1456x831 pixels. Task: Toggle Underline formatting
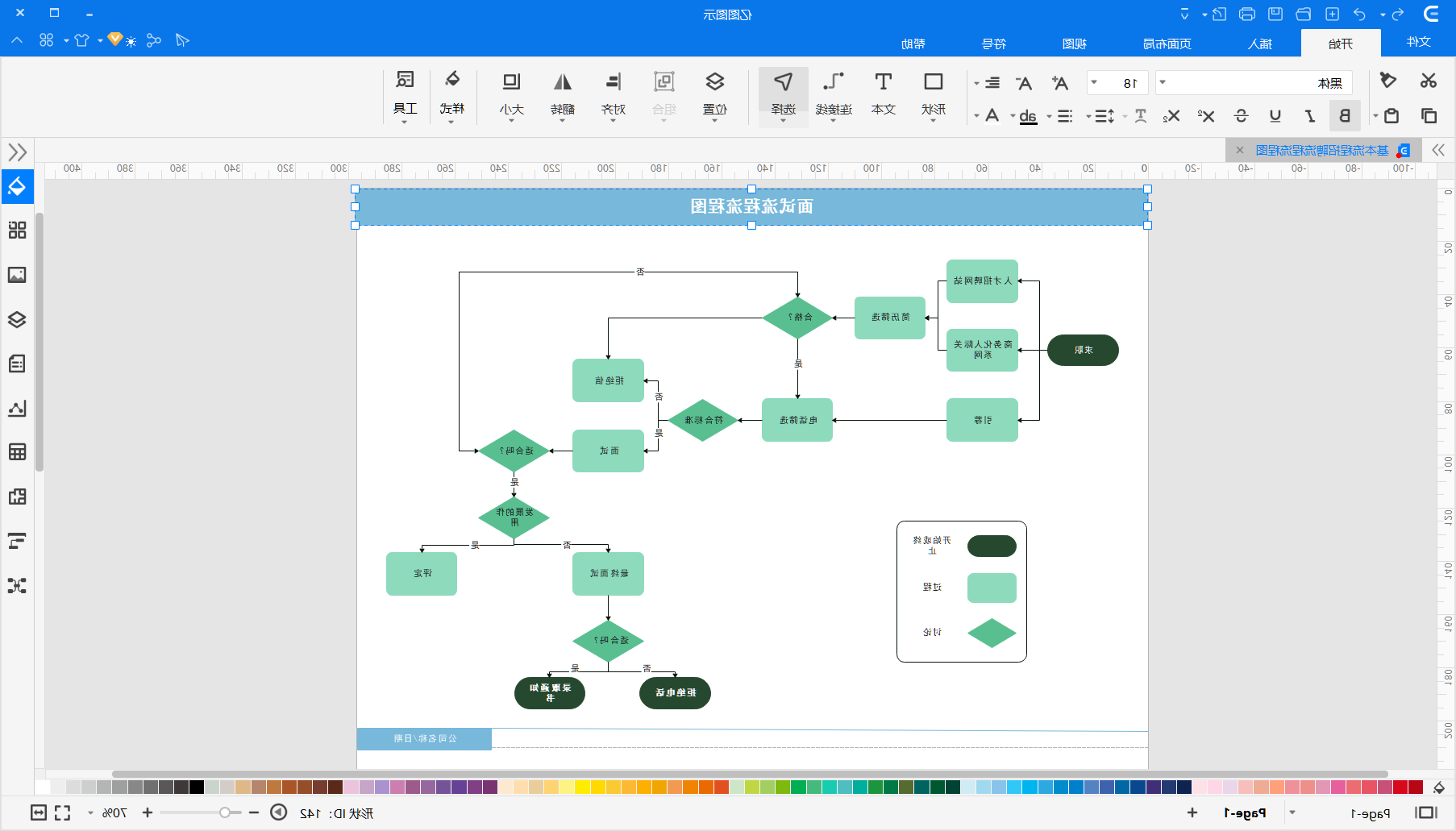[1275, 116]
